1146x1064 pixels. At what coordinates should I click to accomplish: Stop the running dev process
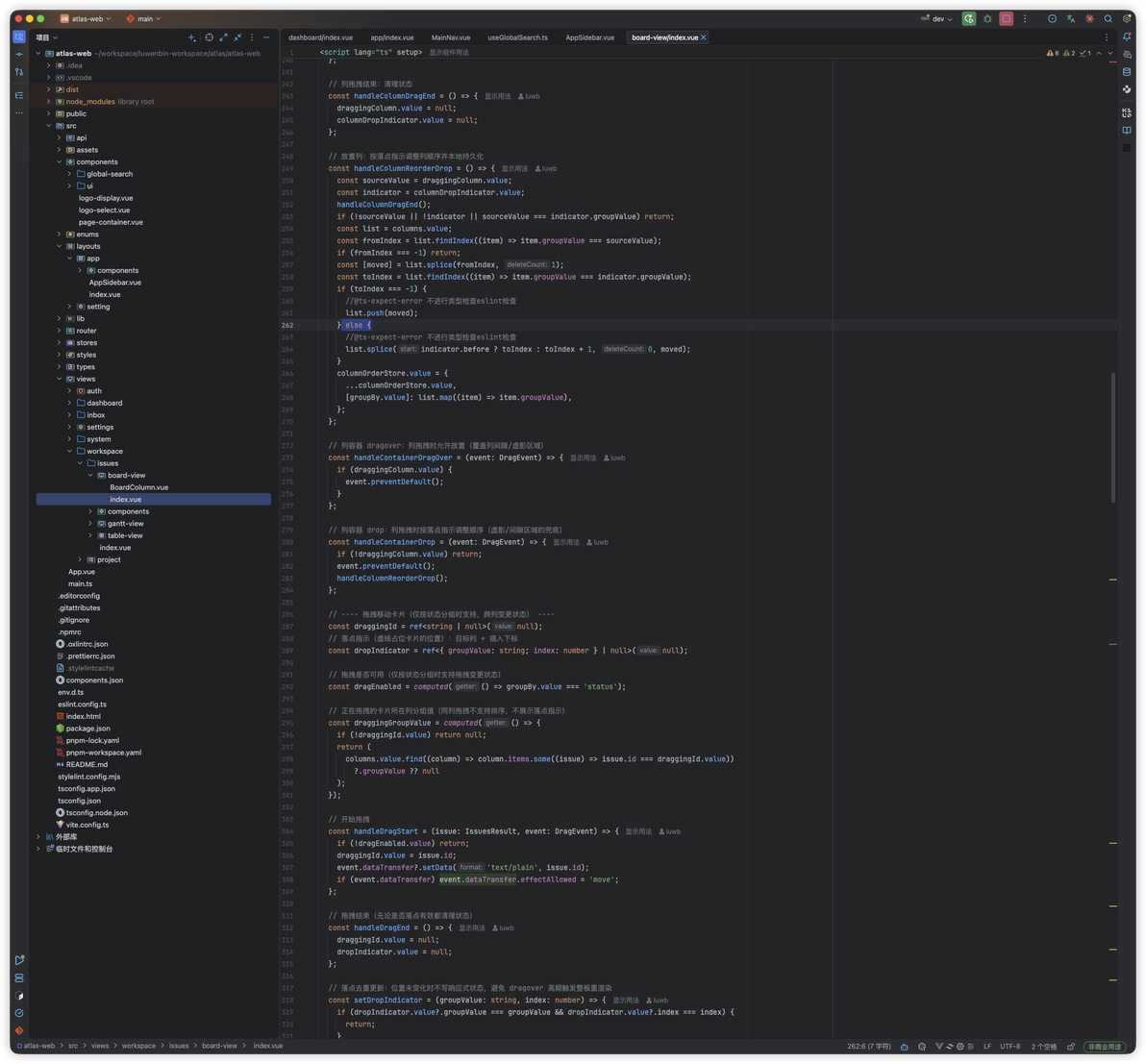click(x=1007, y=19)
